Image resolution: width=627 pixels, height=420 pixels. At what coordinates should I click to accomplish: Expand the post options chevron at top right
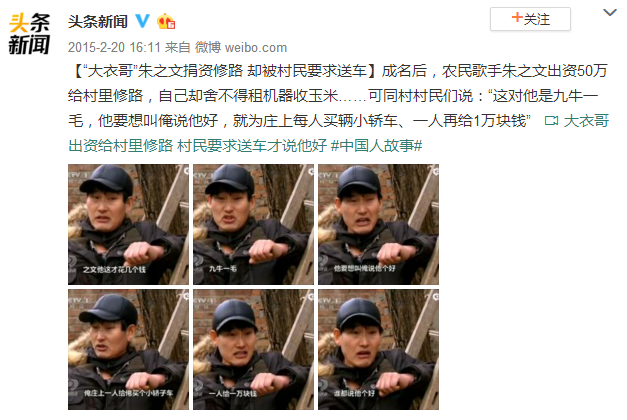(610, 13)
